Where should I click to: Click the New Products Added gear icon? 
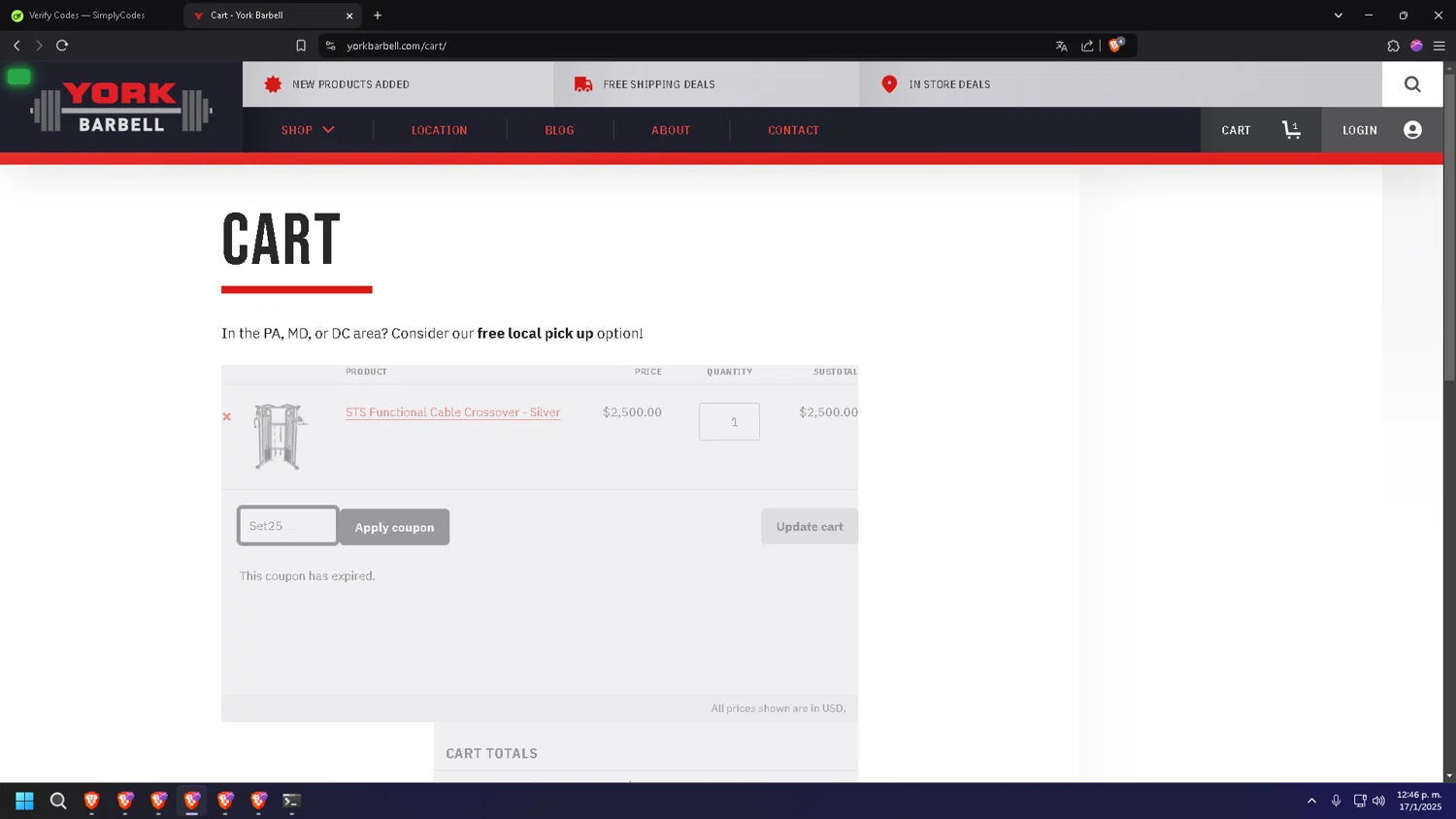[x=273, y=84]
